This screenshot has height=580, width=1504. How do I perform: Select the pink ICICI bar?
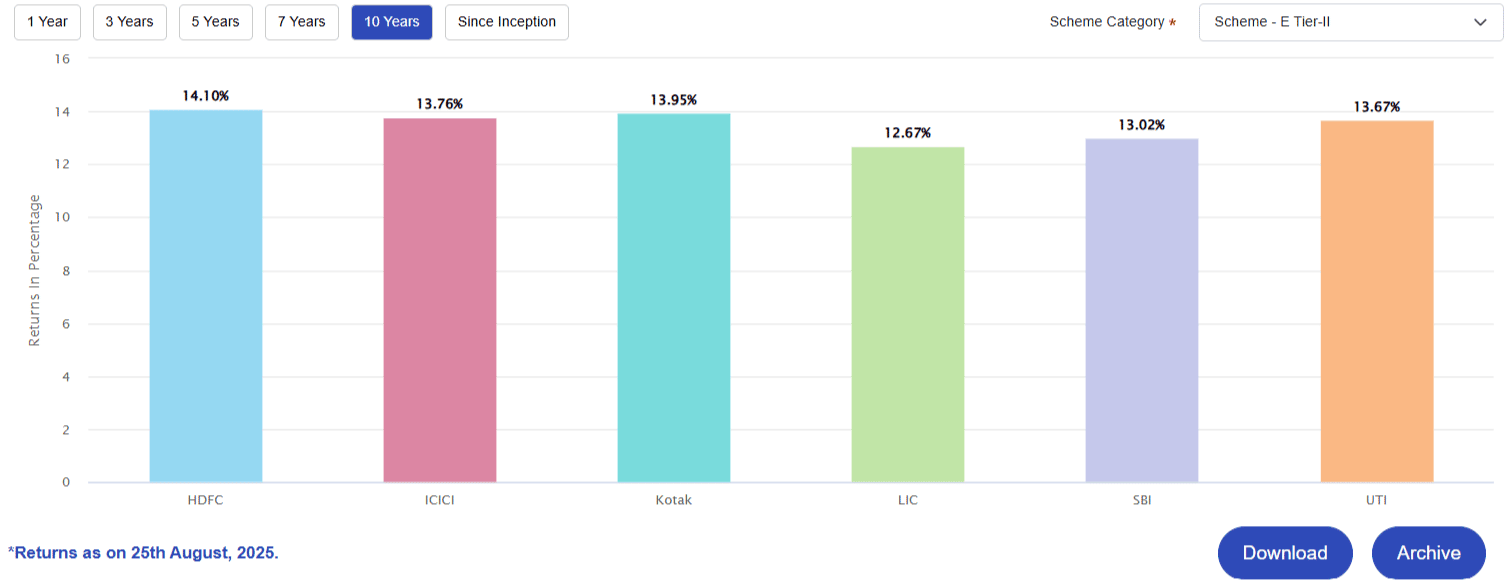(x=440, y=300)
